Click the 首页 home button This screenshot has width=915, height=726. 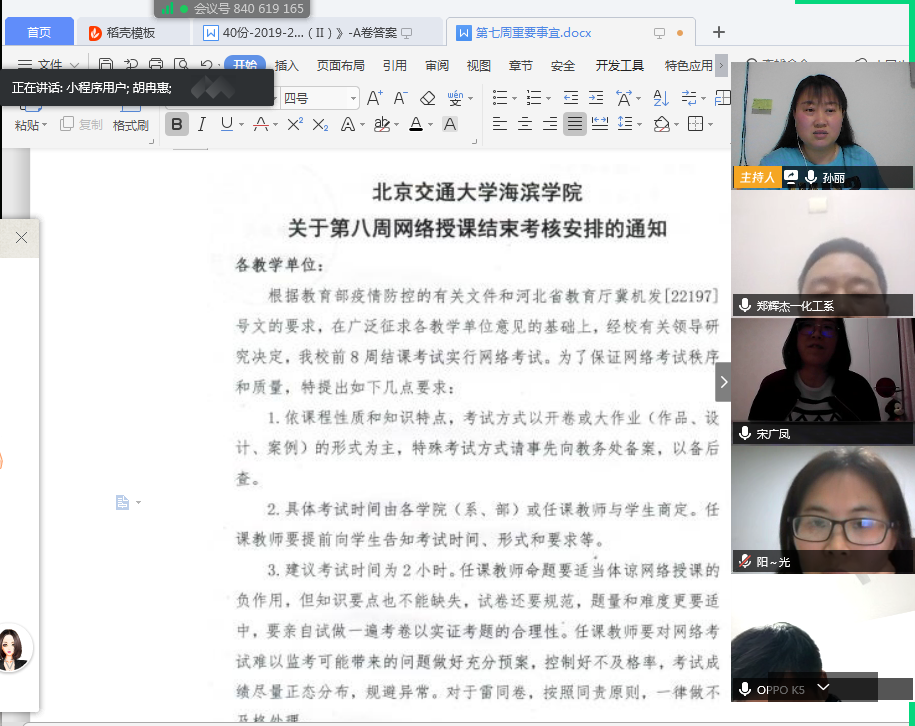39,33
